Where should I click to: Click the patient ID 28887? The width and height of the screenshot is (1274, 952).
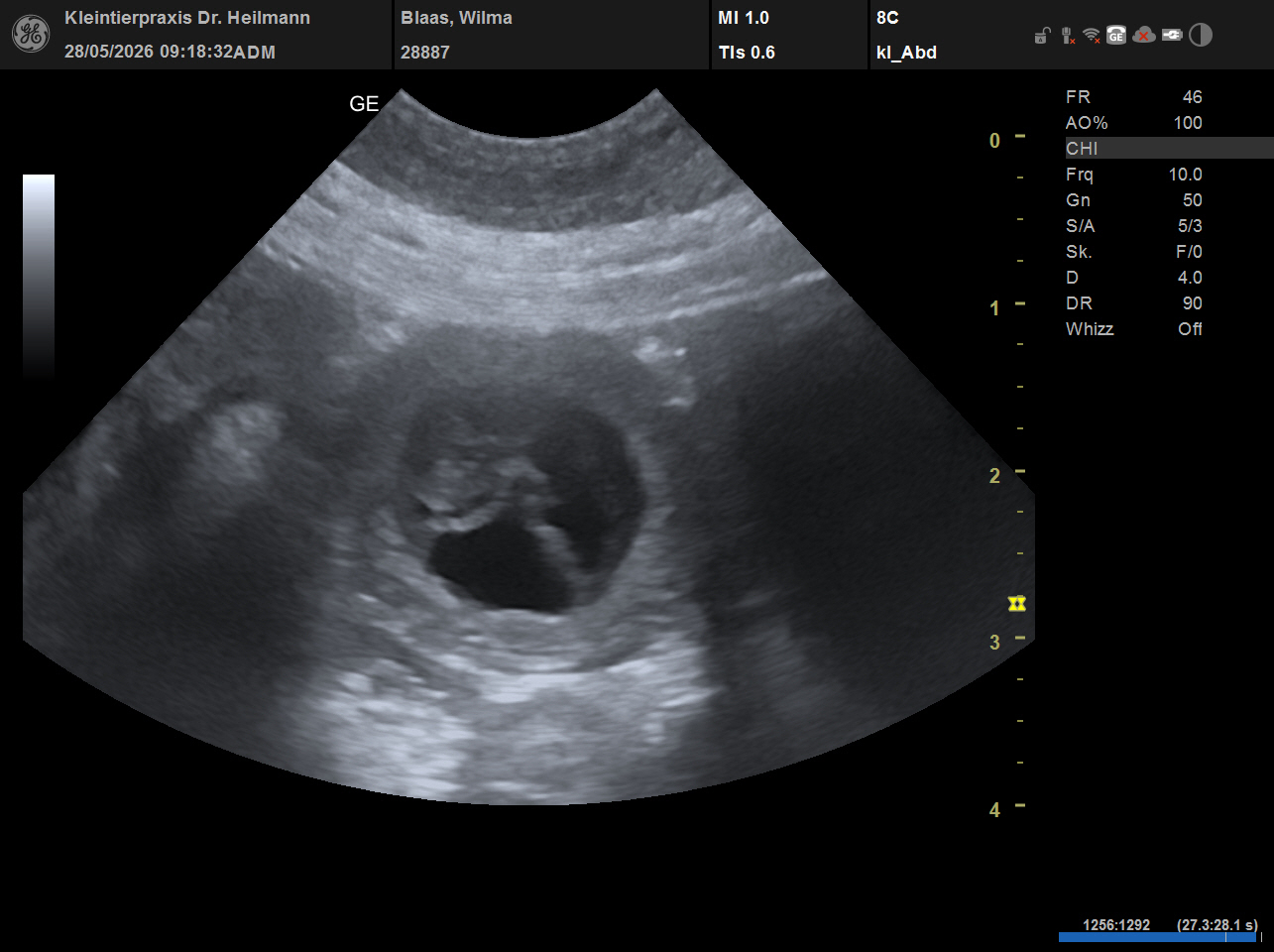[425, 53]
